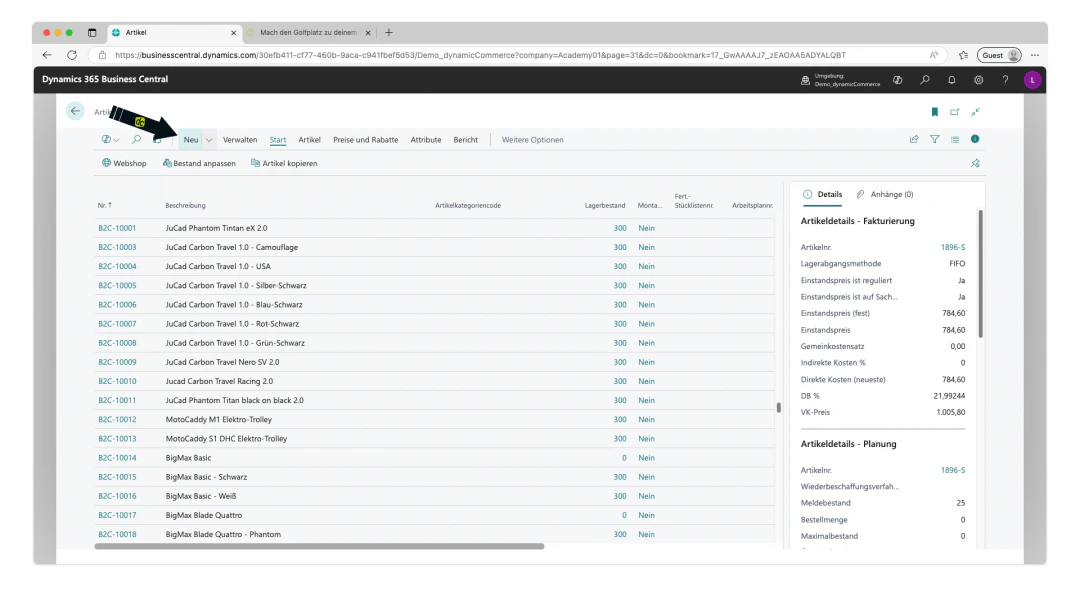
Task: Click Lagerbestand 300 for JuCad Carbon Travel 1.0 - USA
Action: pos(620,266)
